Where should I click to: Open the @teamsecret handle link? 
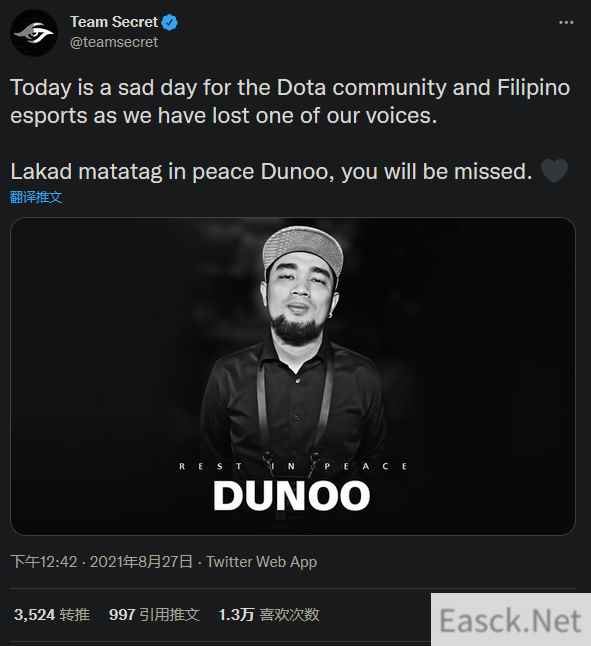(x=114, y=42)
